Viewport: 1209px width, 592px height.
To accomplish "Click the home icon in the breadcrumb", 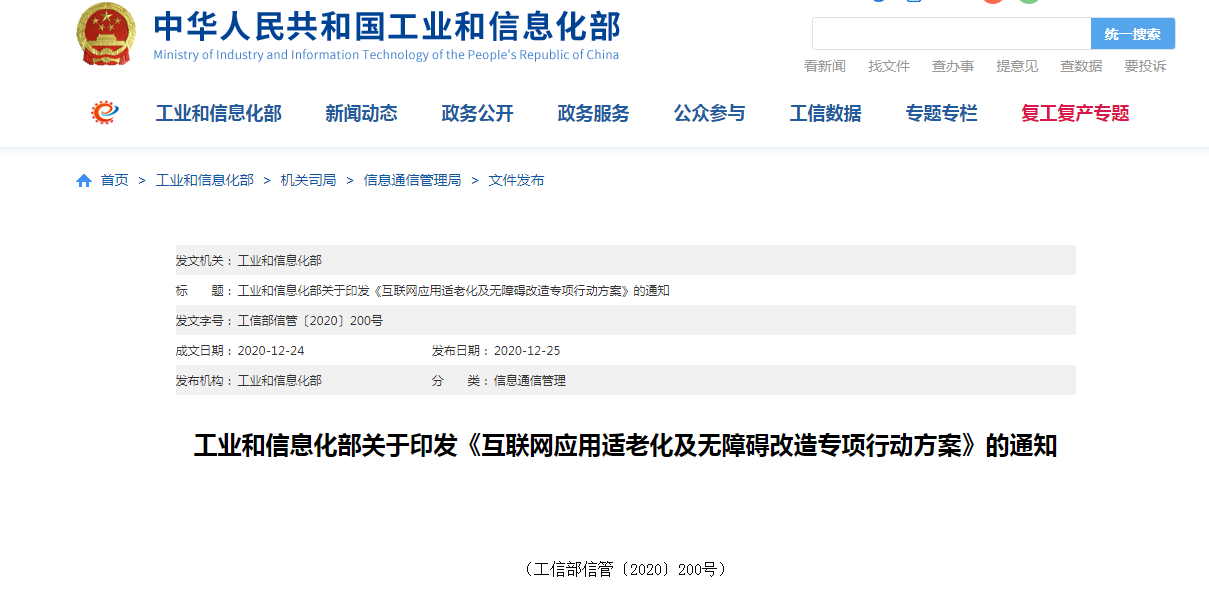I will tap(84, 181).
